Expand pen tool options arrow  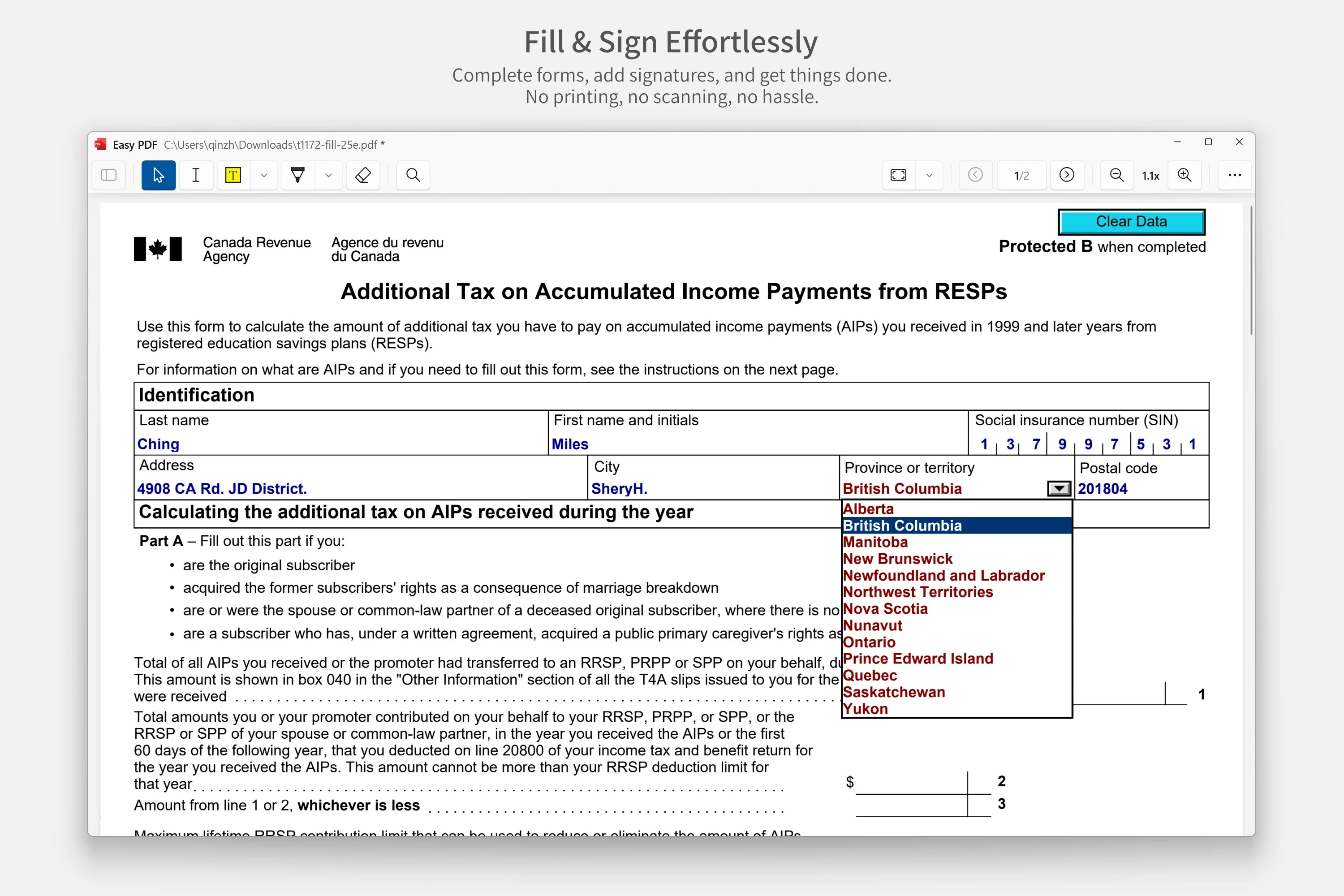point(328,175)
